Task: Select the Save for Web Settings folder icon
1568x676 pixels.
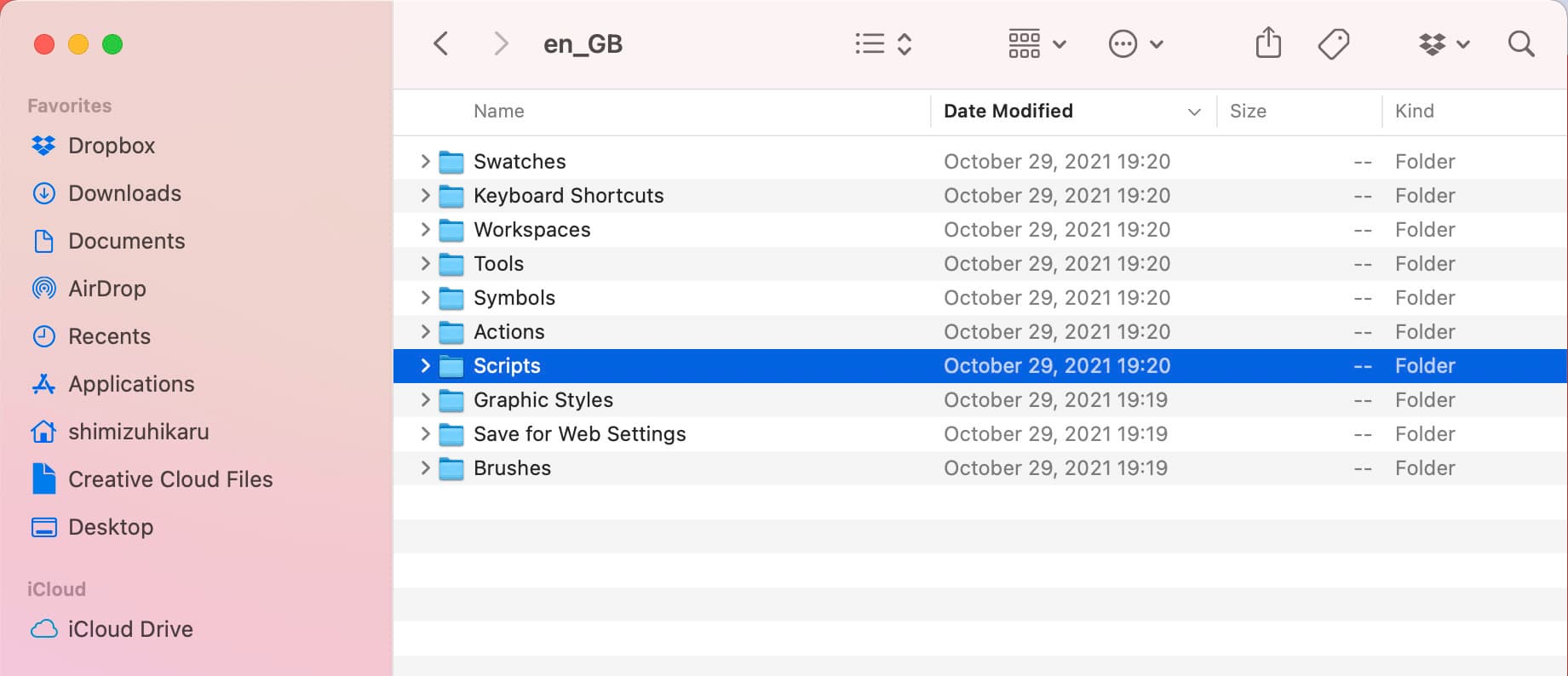Action: pyautogui.click(x=451, y=434)
